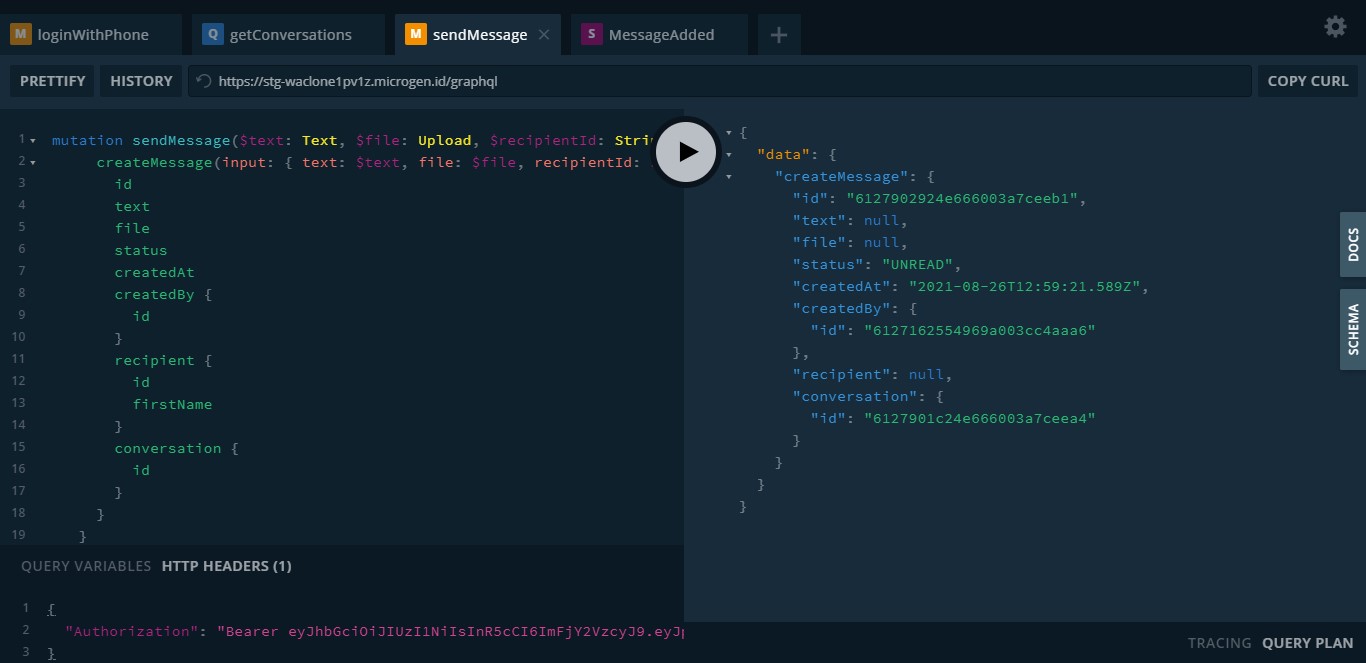
Task: Close the sendMessage tab
Action: click(544, 34)
